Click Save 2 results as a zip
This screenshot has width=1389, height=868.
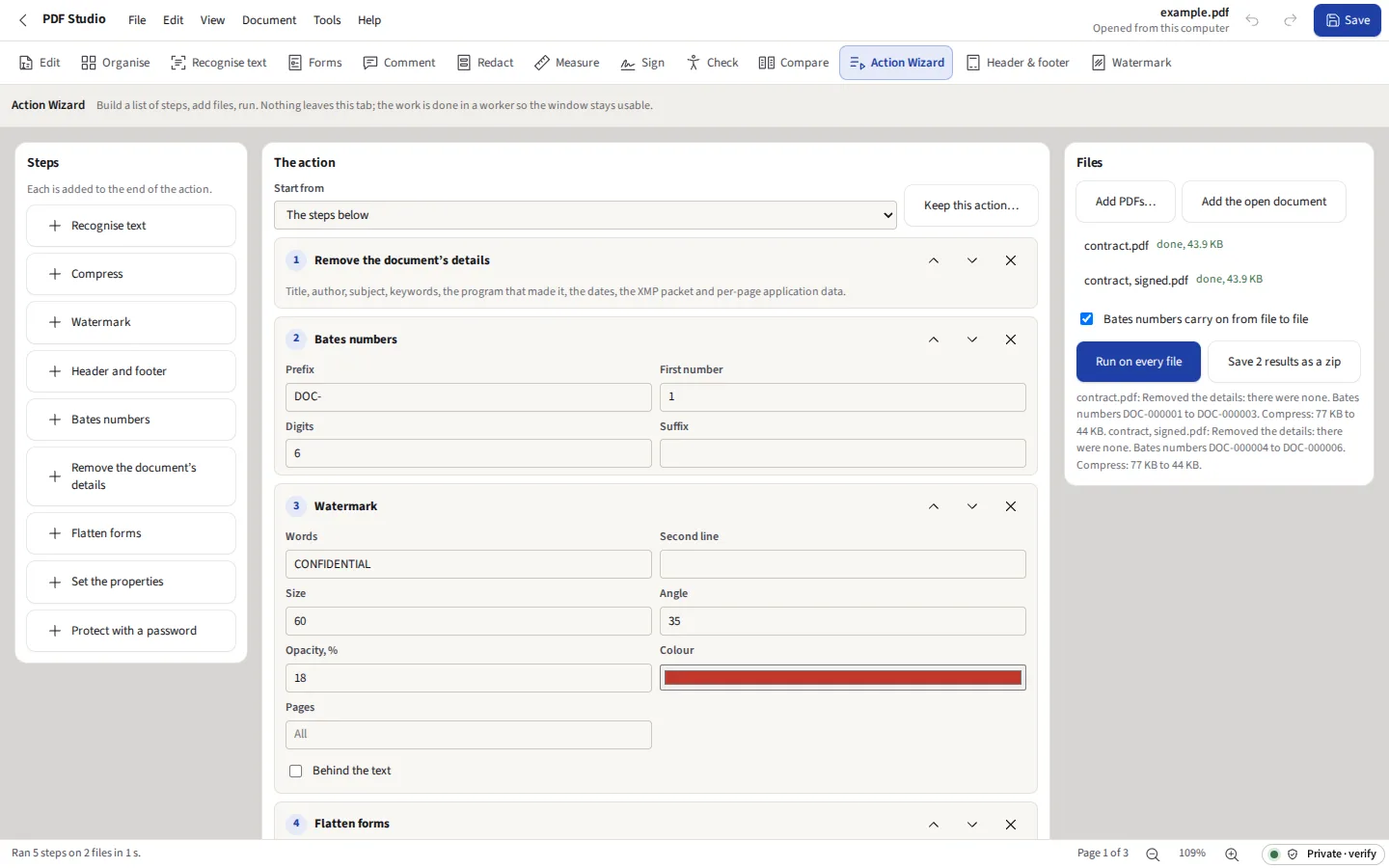tap(1284, 362)
